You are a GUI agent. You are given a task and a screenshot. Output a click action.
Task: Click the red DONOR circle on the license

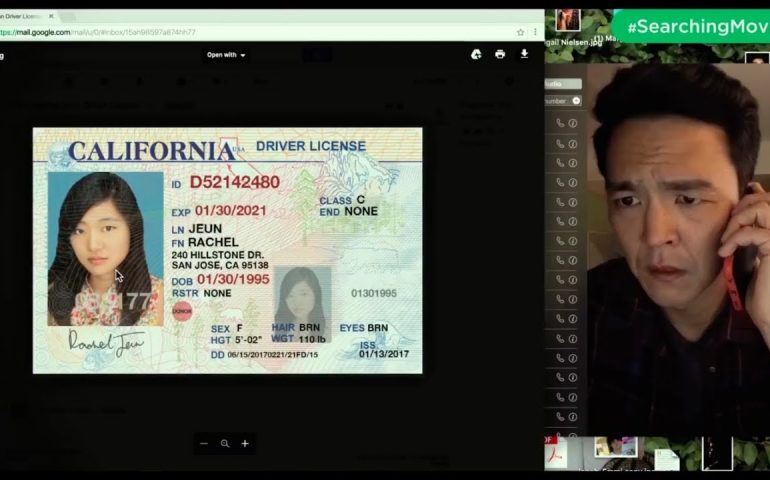182,311
